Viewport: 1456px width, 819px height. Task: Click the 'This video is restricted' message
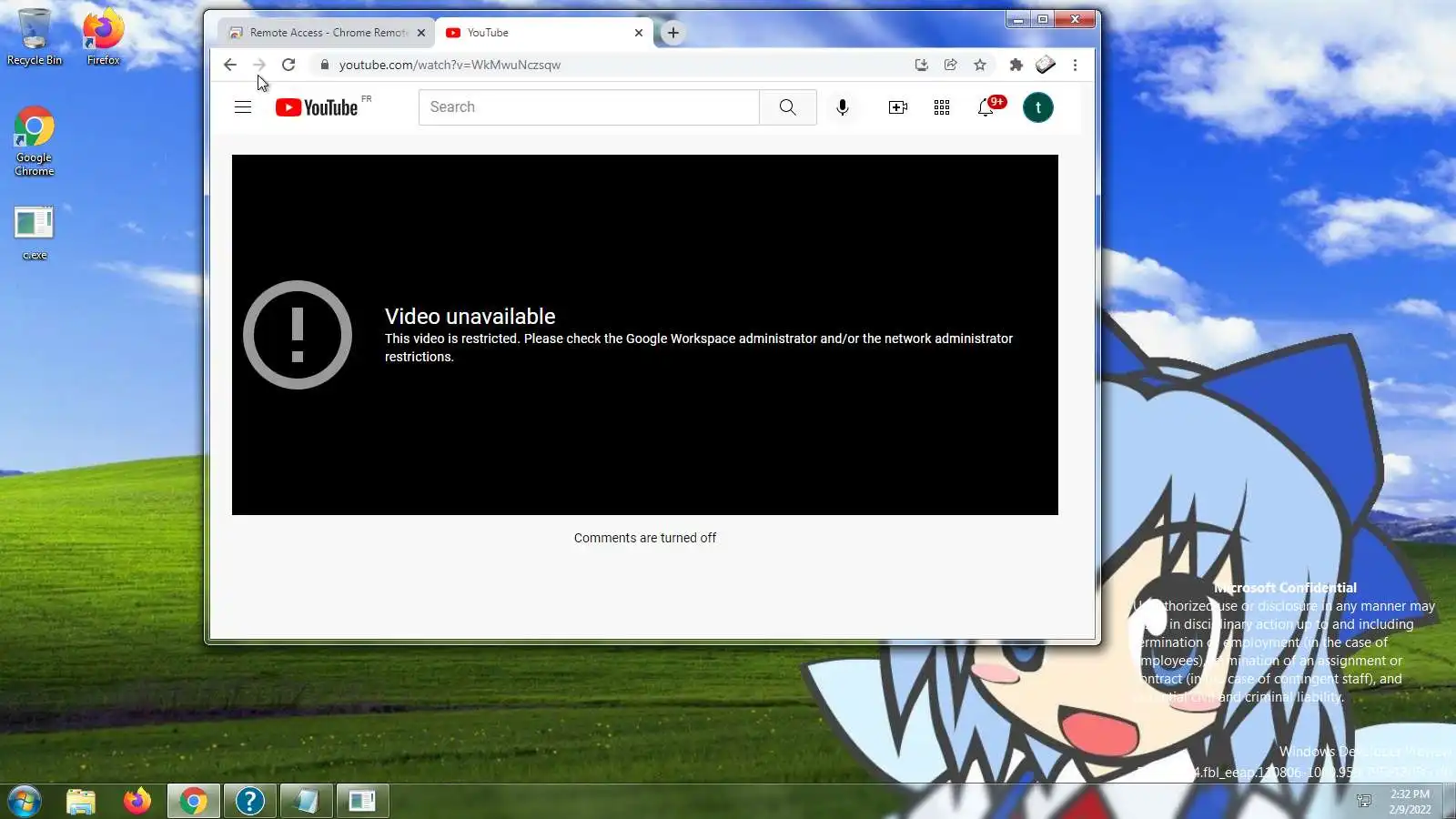[699, 348]
